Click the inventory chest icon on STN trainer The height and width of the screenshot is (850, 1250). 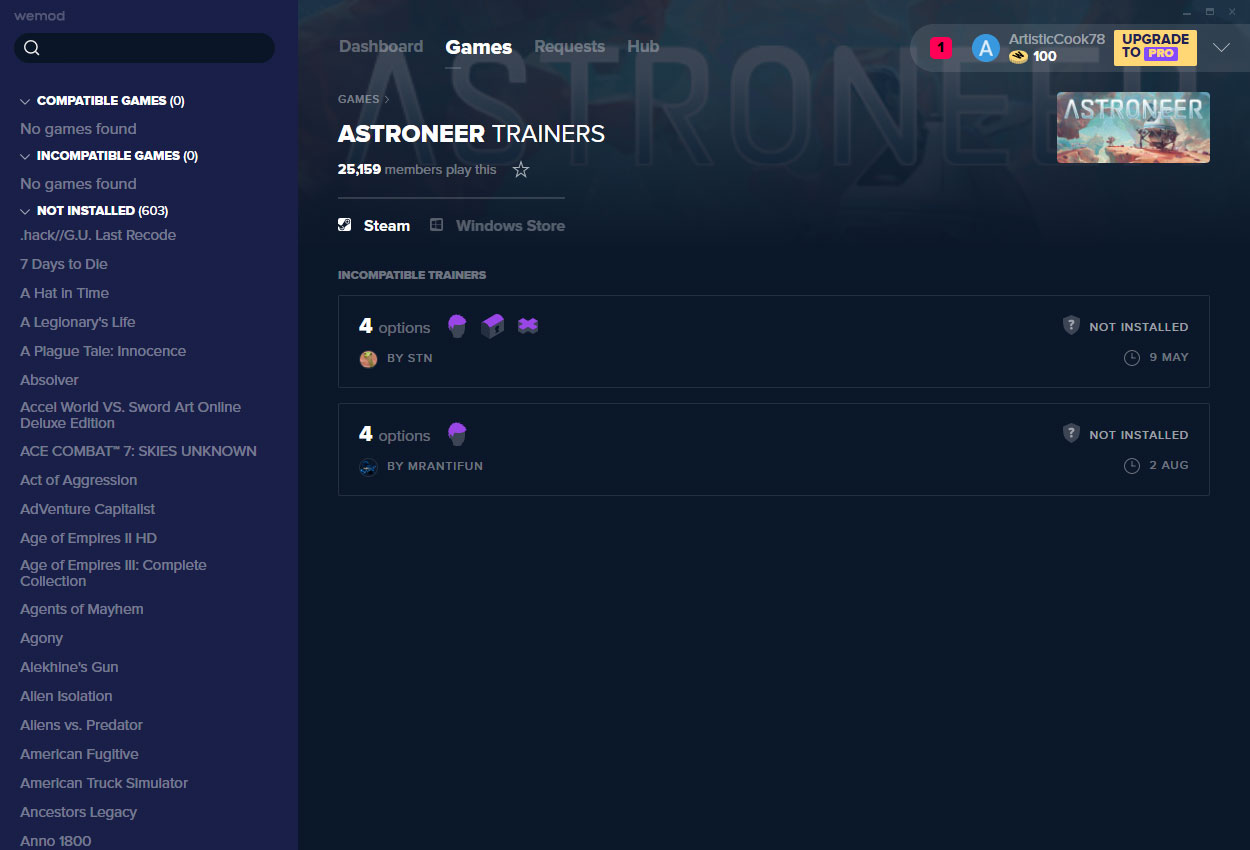[x=492, y=326]
